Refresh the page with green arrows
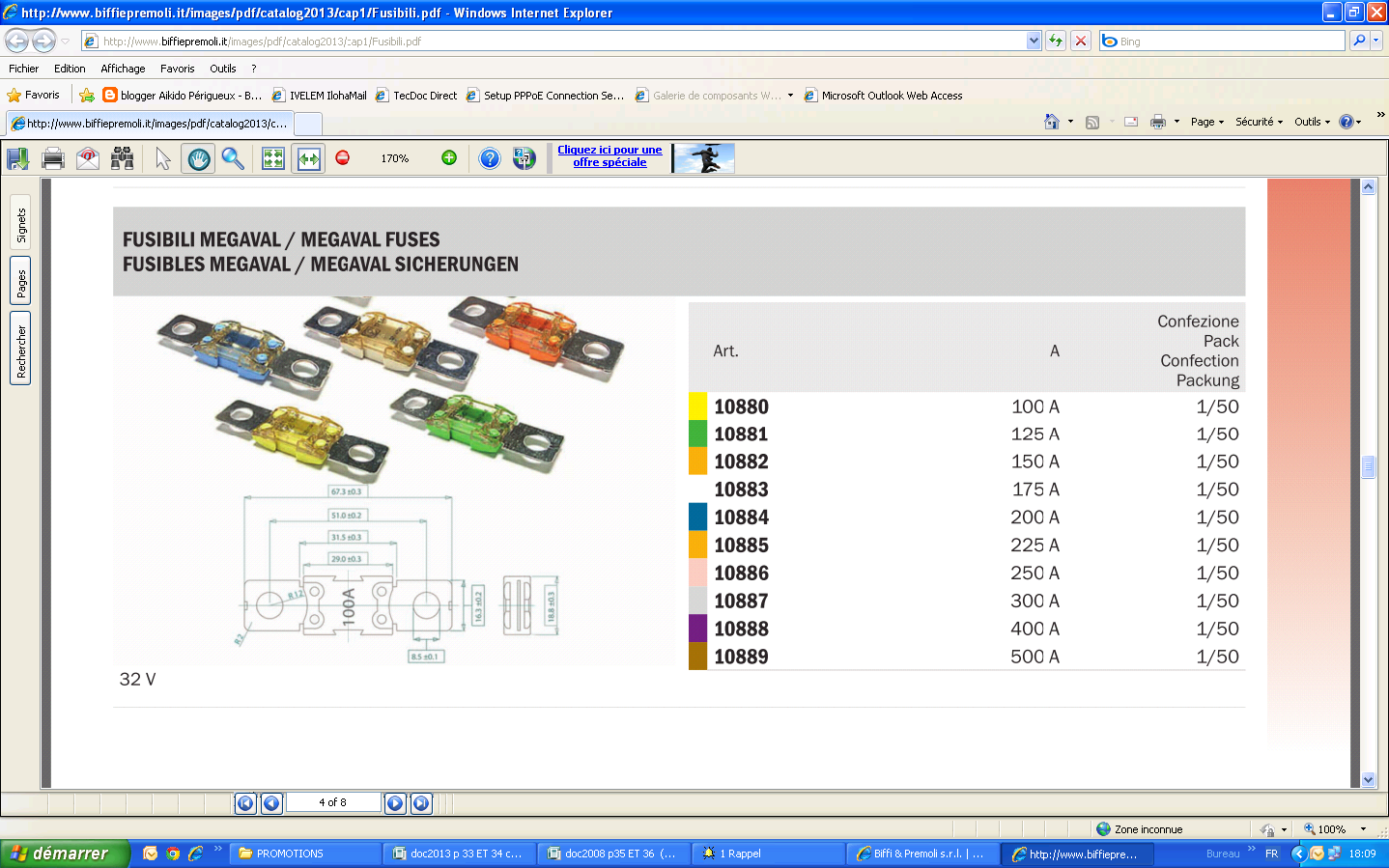The height and width of the screenshot is (868, 1389). 1056,41
